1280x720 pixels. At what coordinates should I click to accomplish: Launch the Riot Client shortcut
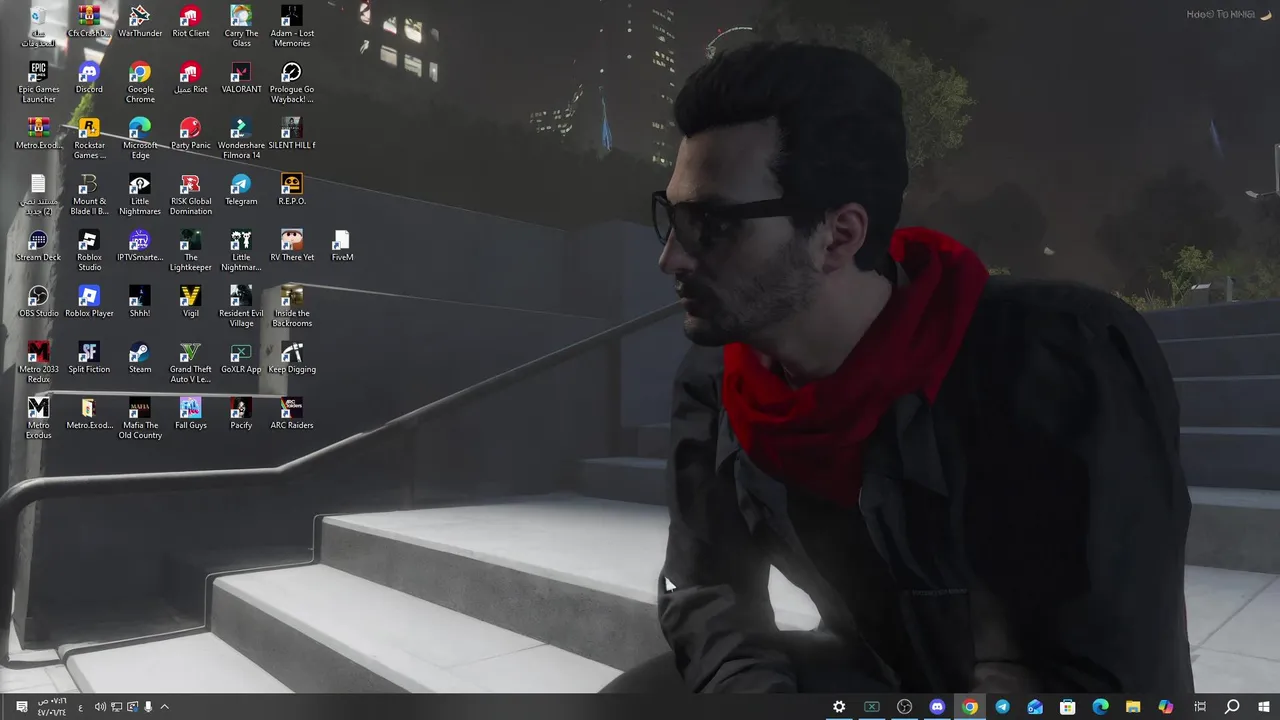[190, 22]
